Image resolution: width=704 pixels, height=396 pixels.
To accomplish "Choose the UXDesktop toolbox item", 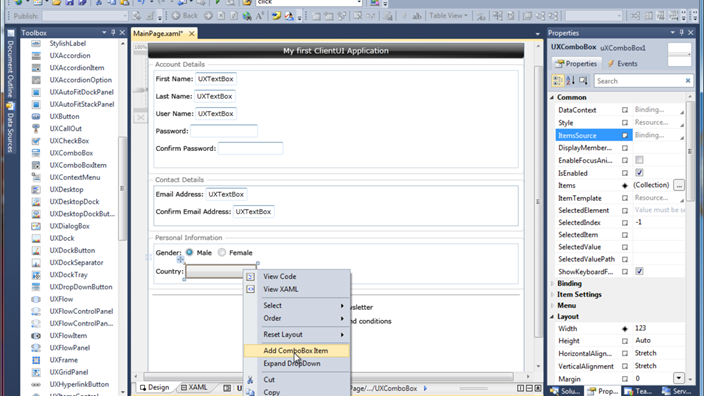I will (66, 189).
